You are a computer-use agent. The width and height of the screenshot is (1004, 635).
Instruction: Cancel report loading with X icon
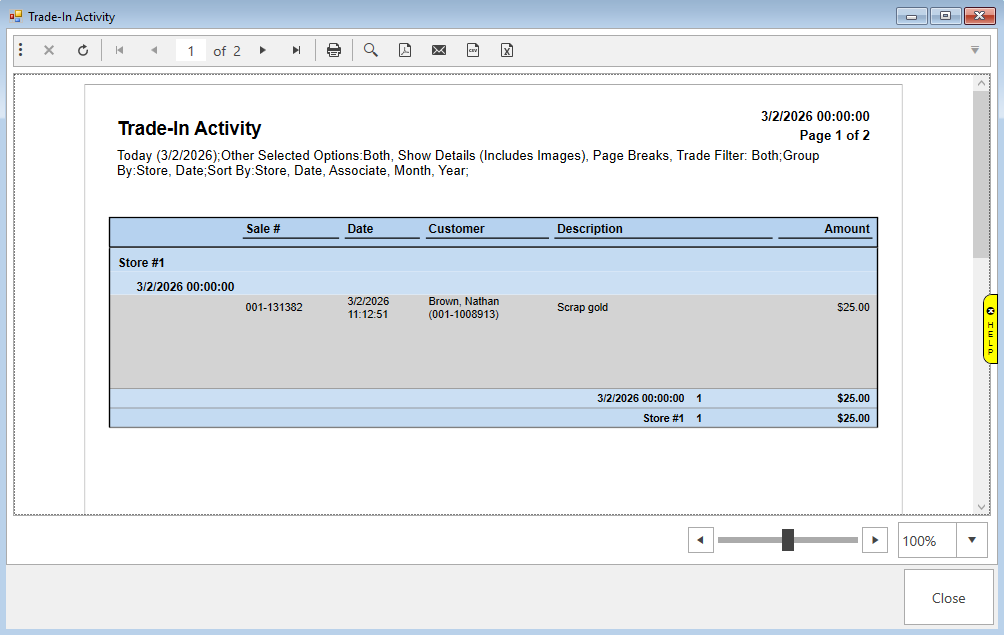tap(49, 50)
